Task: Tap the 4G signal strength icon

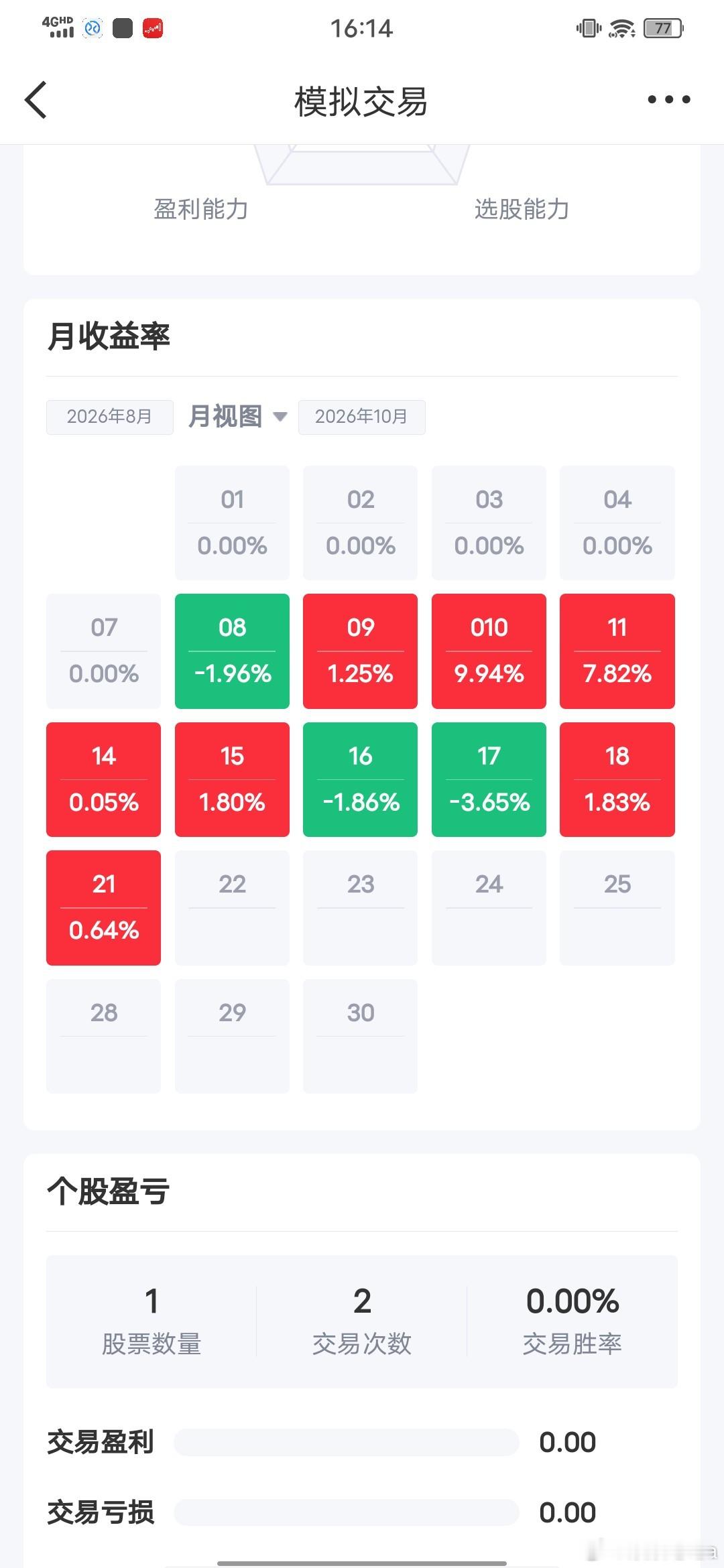Action: point(58,27)
